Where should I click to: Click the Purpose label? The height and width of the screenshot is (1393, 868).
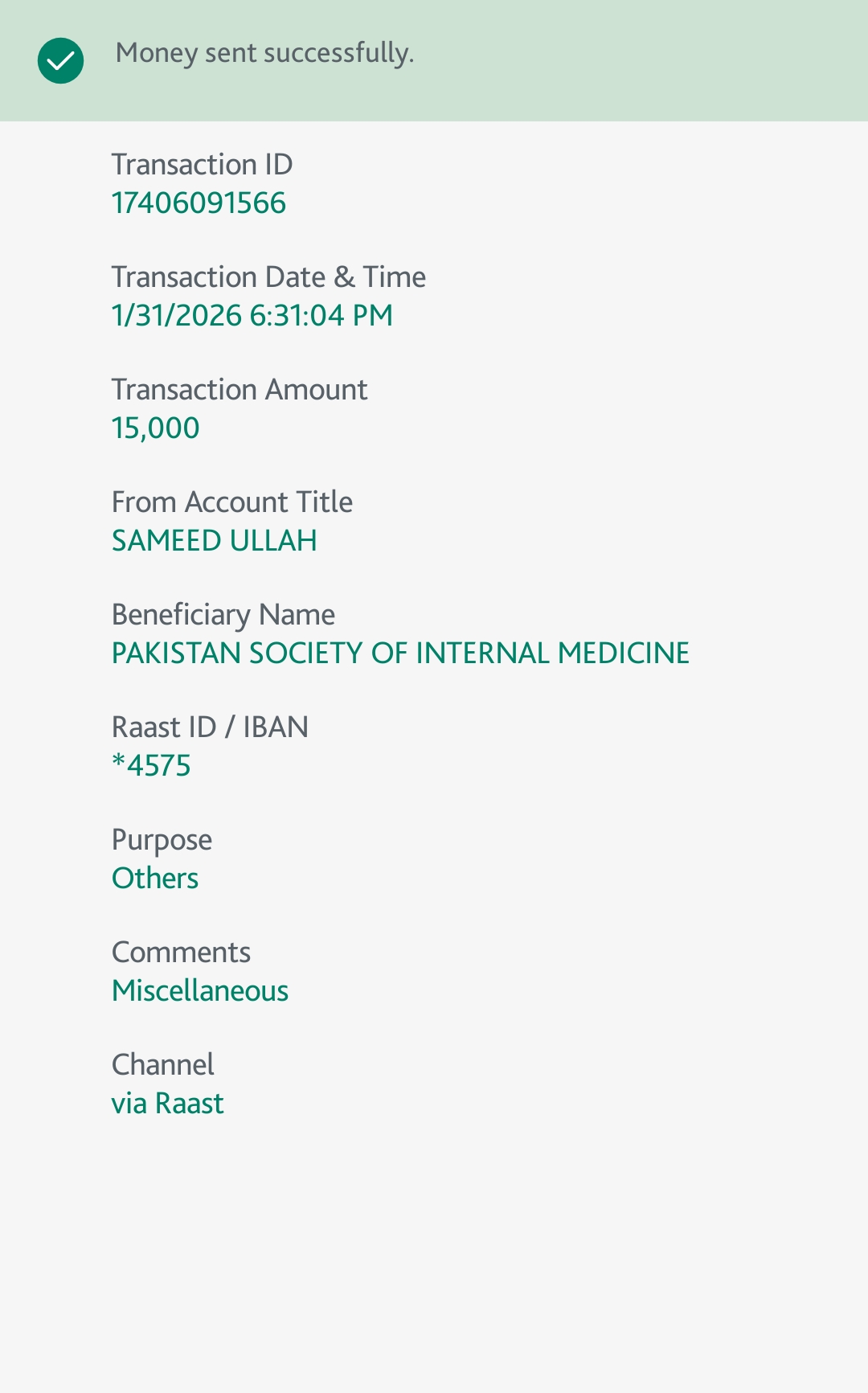(162, 841)
